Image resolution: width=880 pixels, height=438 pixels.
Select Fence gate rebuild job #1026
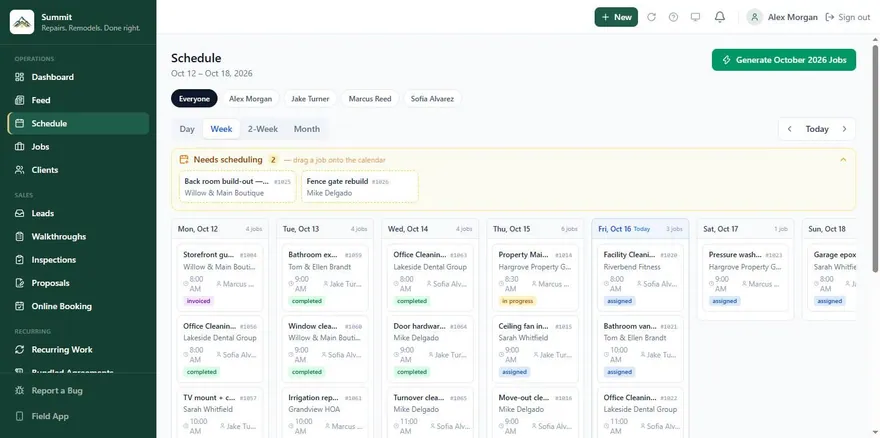(x=360, y=186)
